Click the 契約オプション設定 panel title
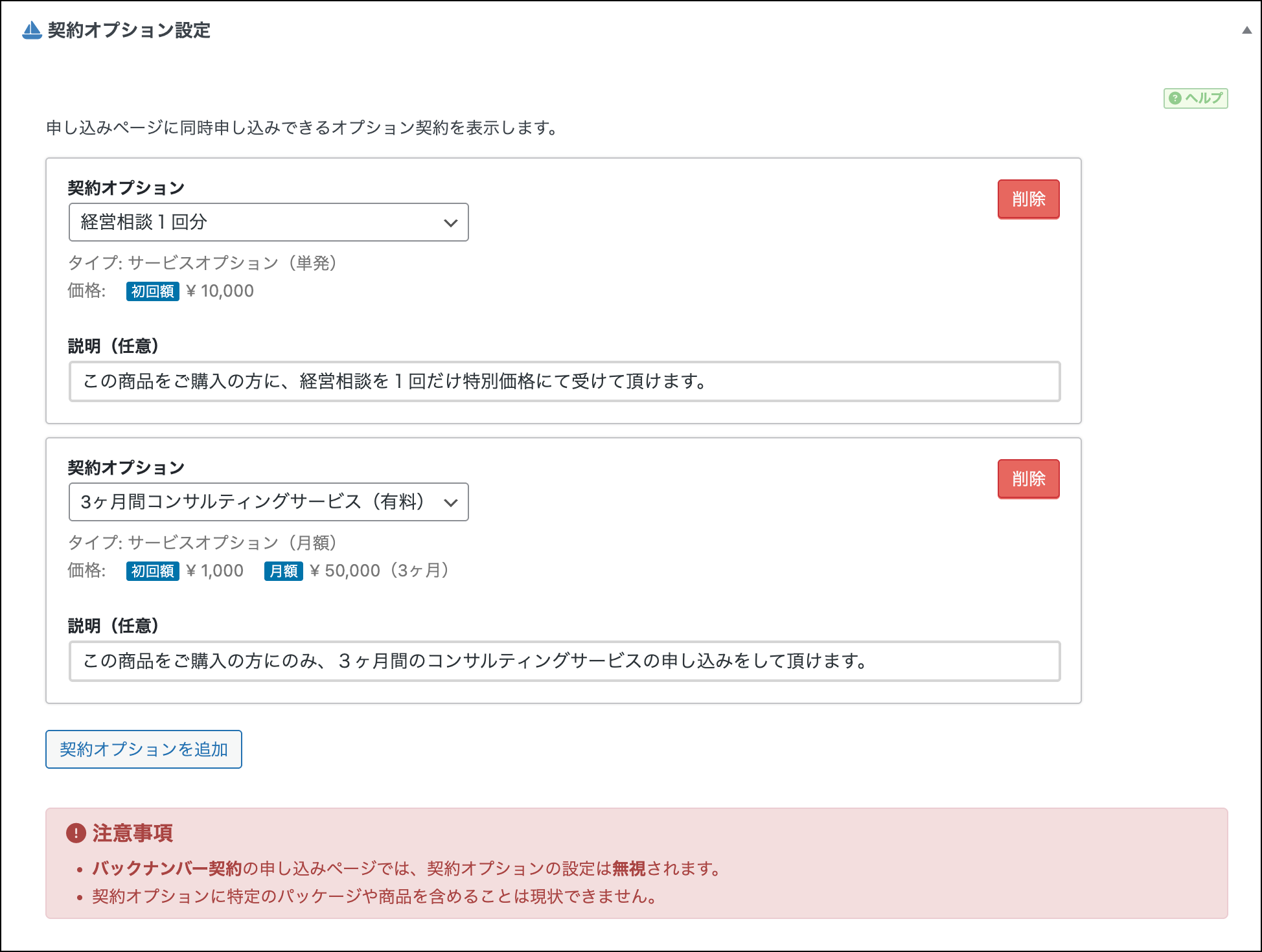The width and height of the screenshot is (1262, 952). pos(129,30)
